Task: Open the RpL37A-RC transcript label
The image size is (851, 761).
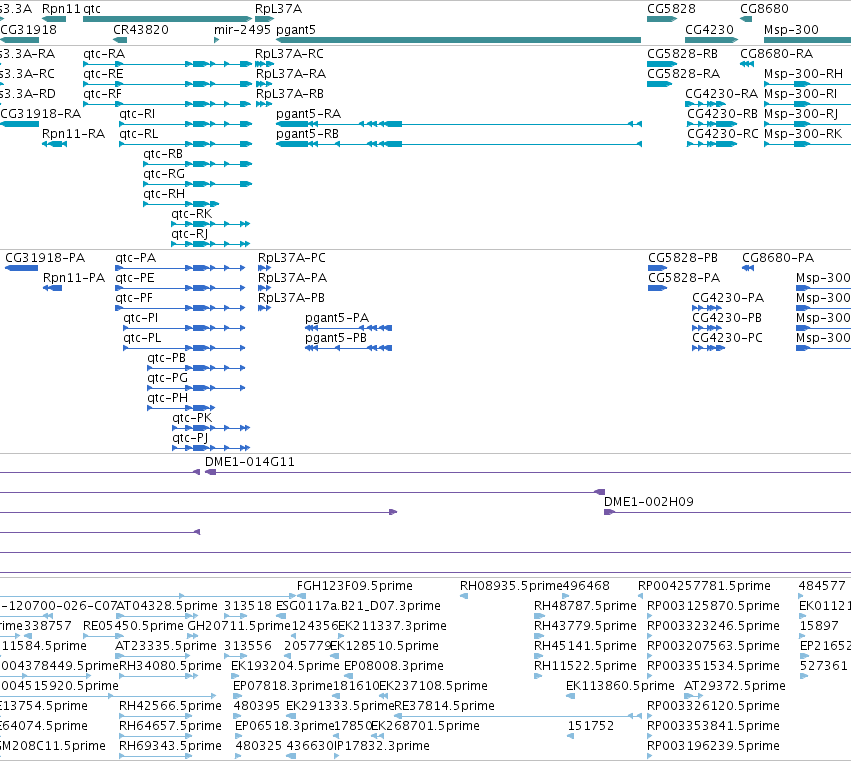Action: tap(289, 54)
